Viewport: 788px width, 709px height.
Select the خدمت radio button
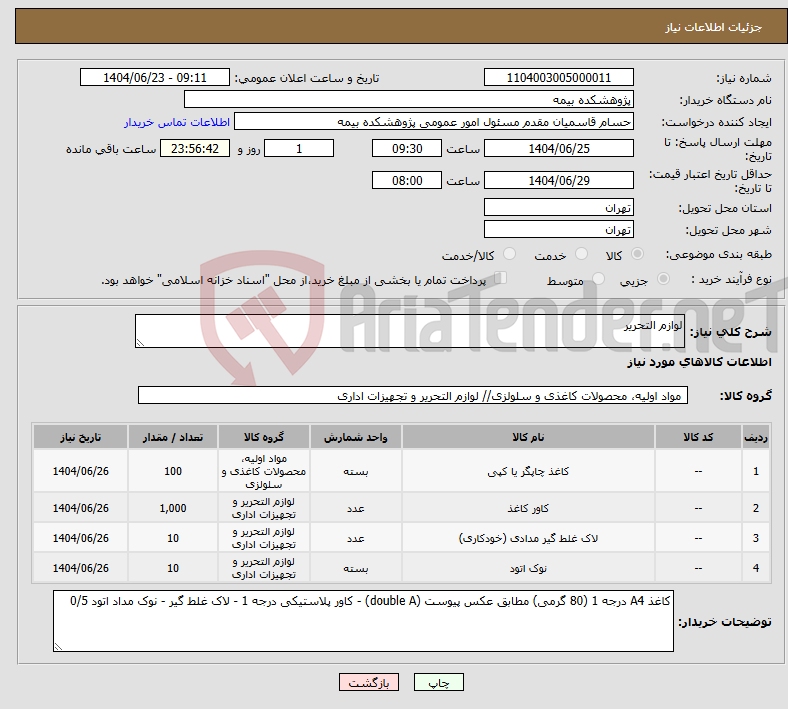coord(581,254)
